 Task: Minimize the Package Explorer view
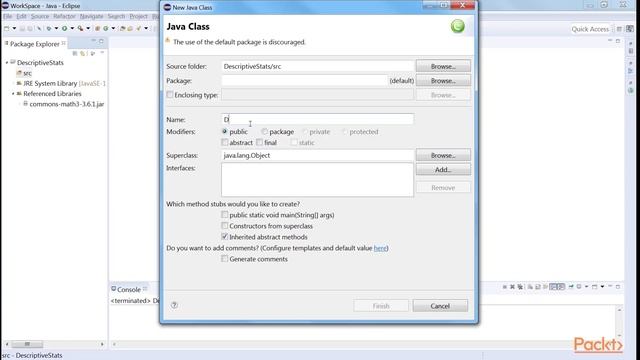pyautogui.click(x=93, y=41)
